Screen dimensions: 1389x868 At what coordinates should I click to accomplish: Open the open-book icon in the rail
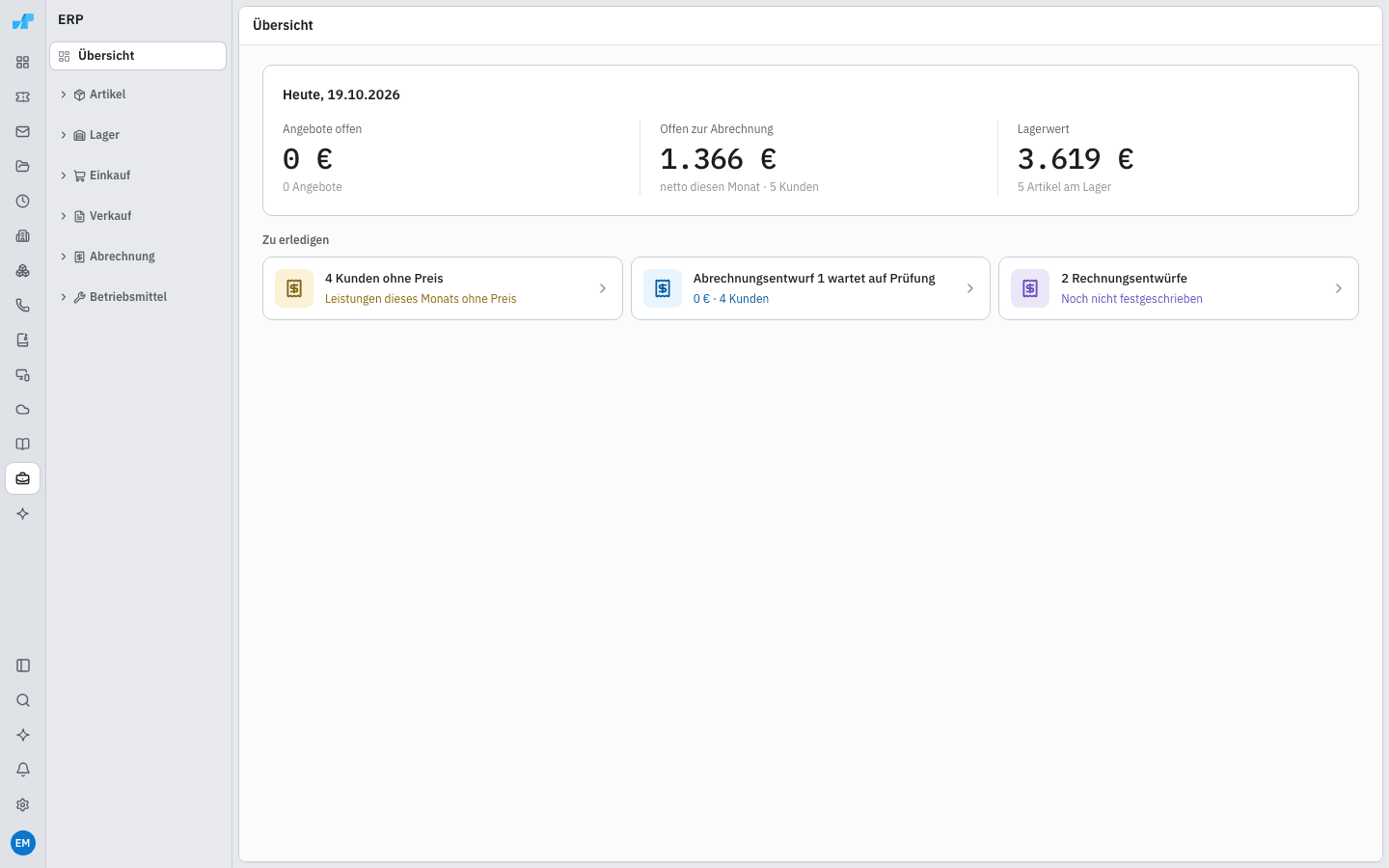[23, 445]
